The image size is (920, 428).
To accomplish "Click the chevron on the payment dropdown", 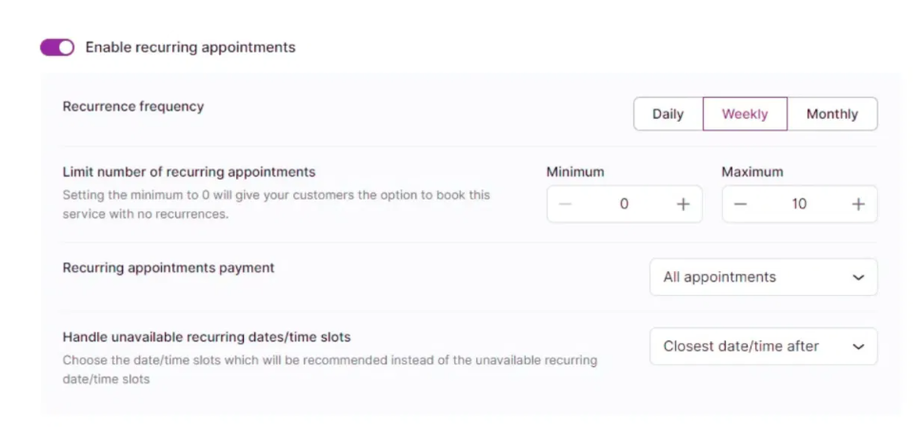I will (858, 277).
